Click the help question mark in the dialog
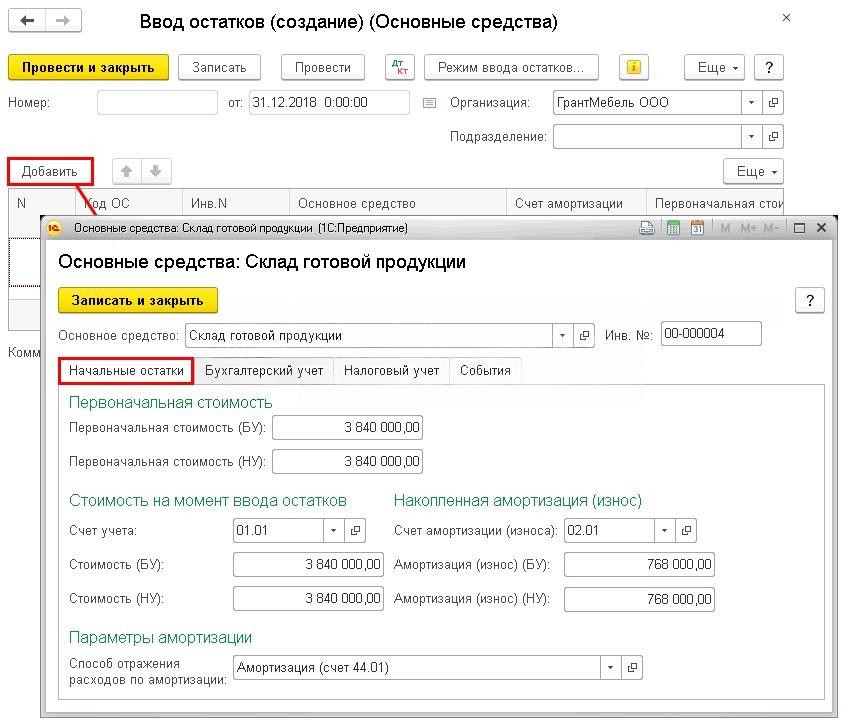Screen dimensions: 843x725 pyautogui.click(x=810, y=300)
